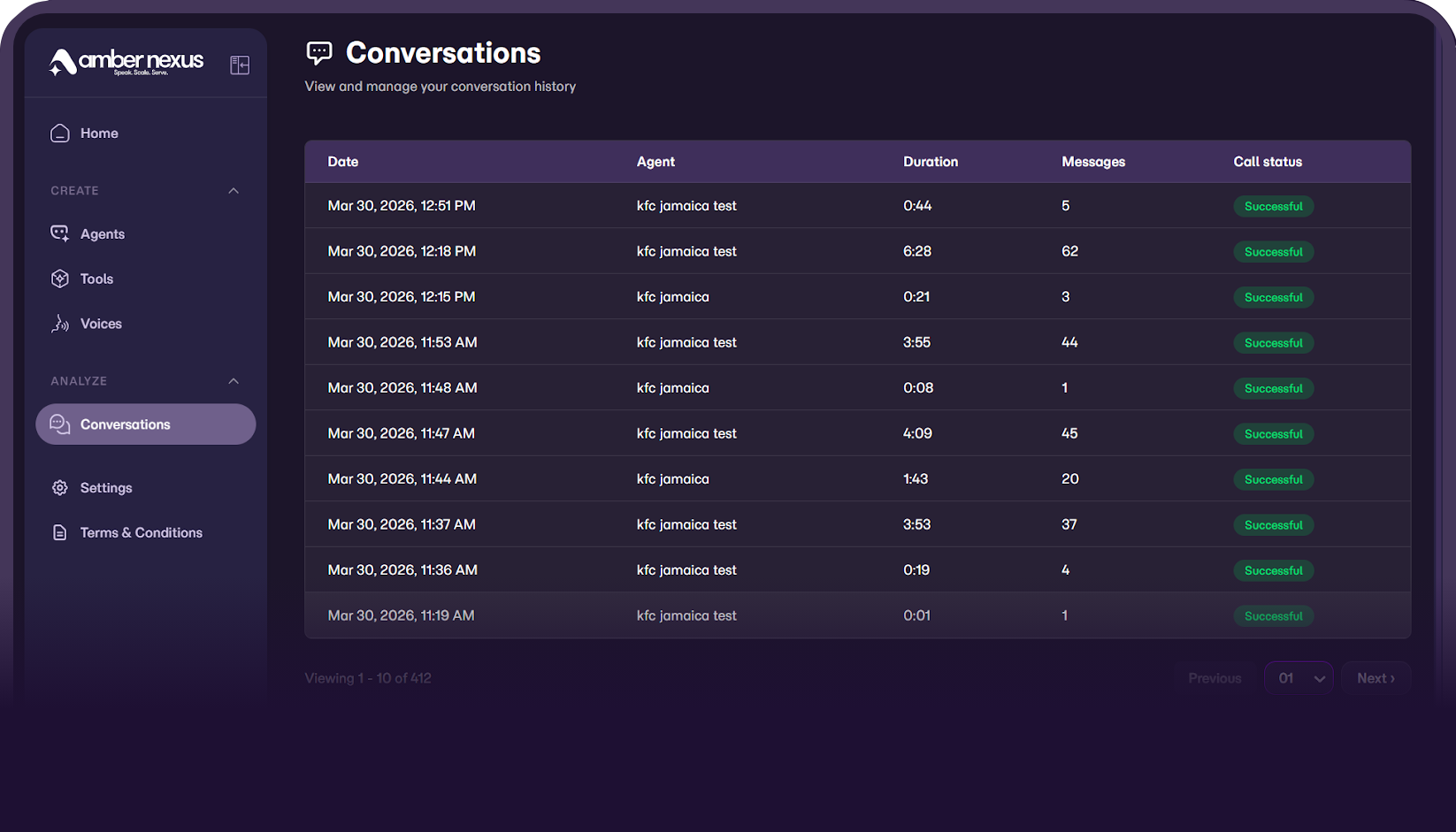Click the Settings gear icon

[60, 488]
